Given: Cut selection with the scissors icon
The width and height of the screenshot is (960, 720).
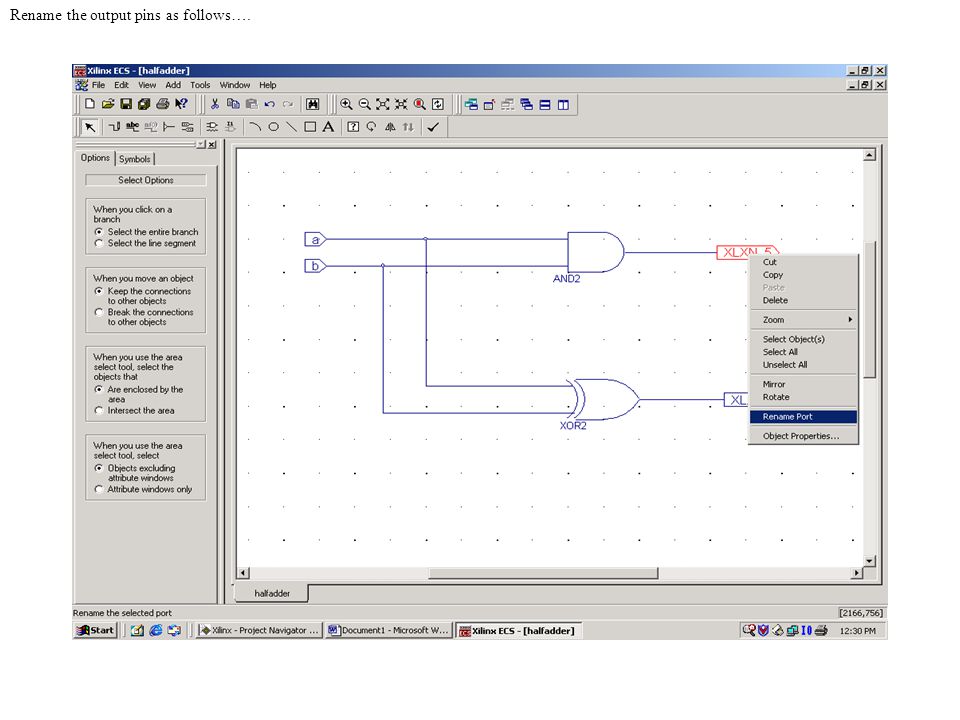Looking at the screenshot, I should pyautogui.click(x=215, y=104).
